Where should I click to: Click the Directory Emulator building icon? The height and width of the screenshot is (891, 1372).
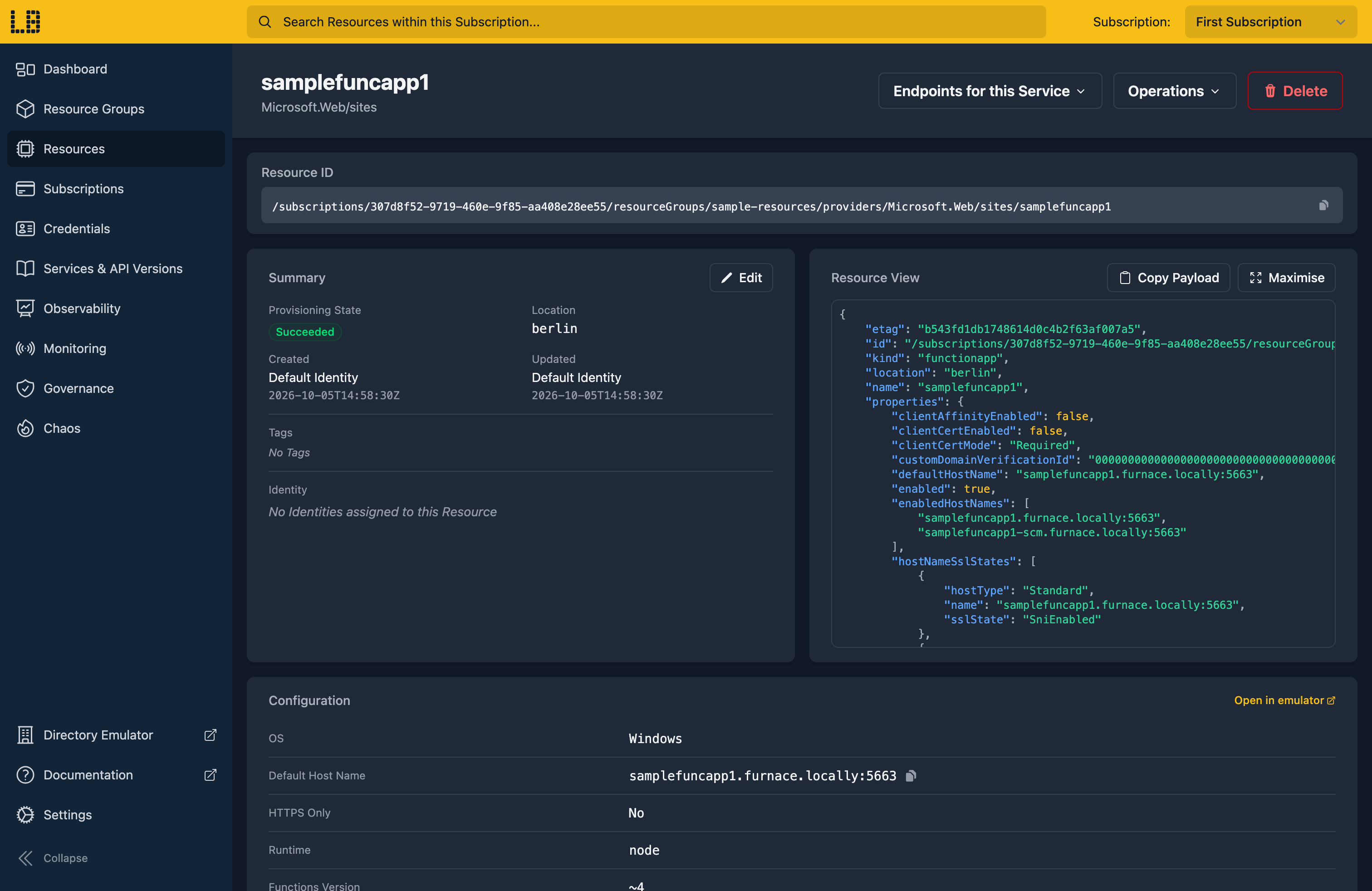[x=25, y=735]
